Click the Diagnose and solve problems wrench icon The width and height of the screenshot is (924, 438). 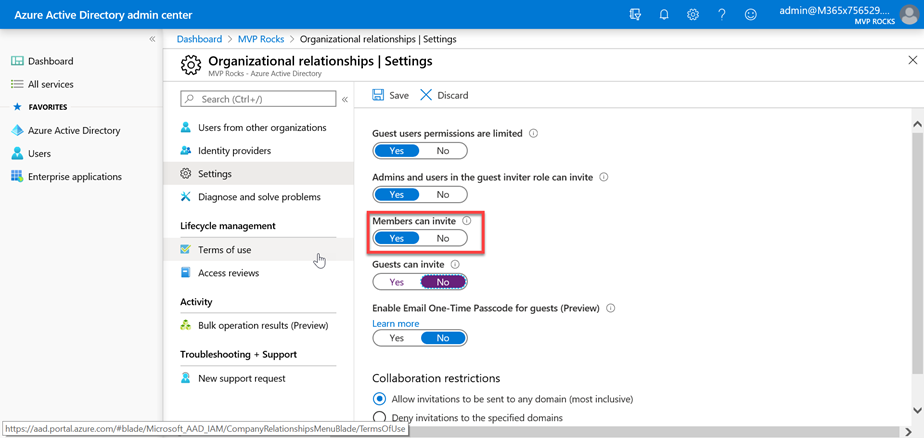pos(186,196)
